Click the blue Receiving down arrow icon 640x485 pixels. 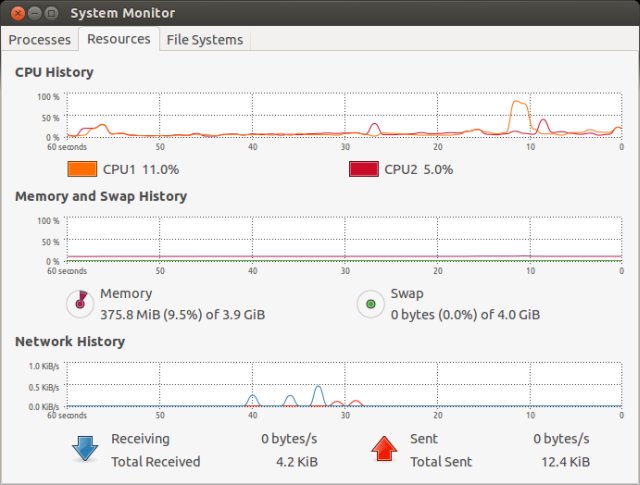pos(84,449)
